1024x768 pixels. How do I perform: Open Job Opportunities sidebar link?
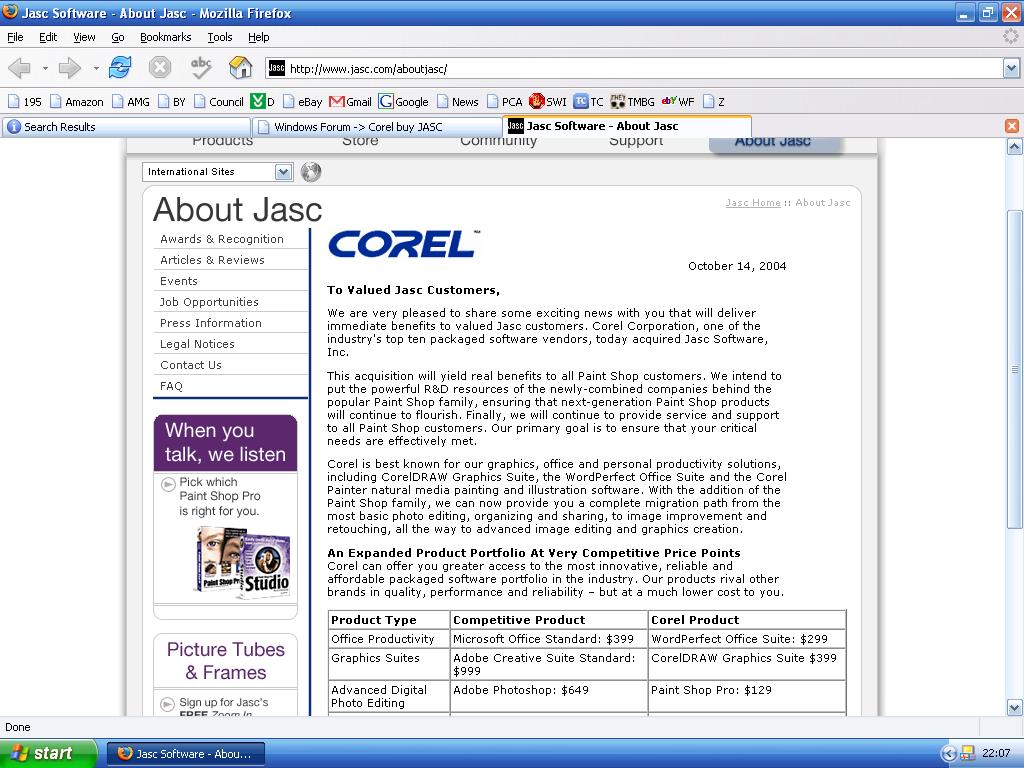pos(209,302)
